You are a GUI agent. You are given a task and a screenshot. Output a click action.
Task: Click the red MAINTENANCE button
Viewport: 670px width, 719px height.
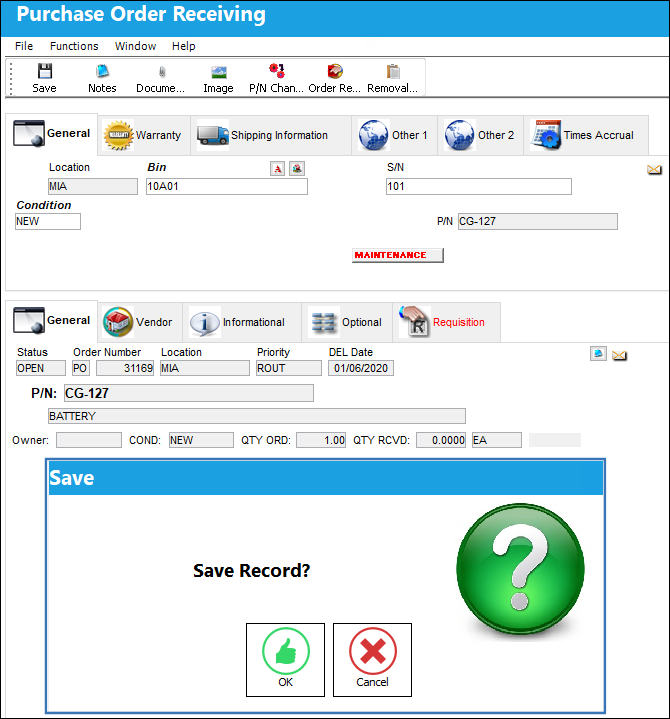398,255
